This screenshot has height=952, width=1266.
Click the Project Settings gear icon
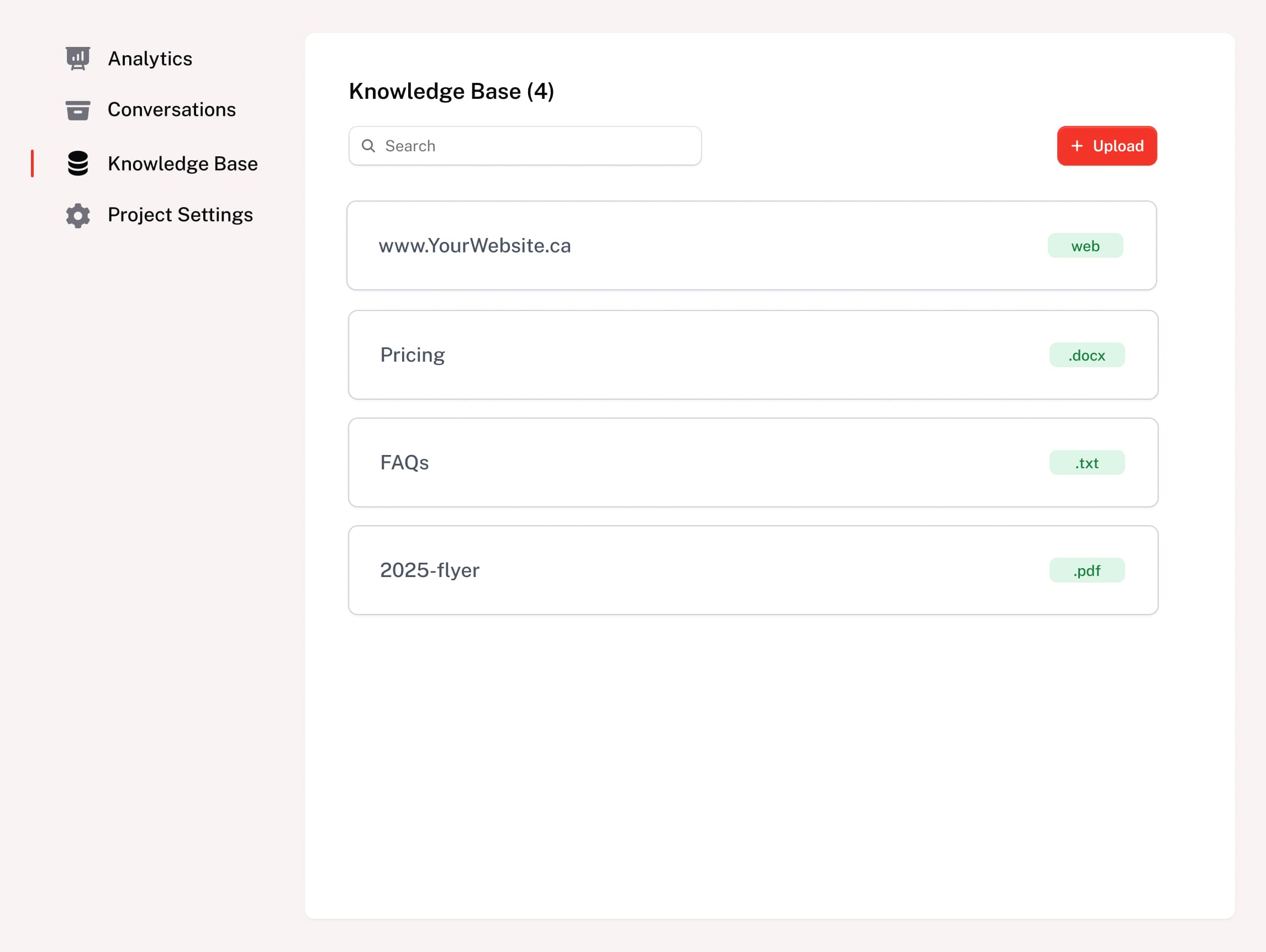pos(78,215)
